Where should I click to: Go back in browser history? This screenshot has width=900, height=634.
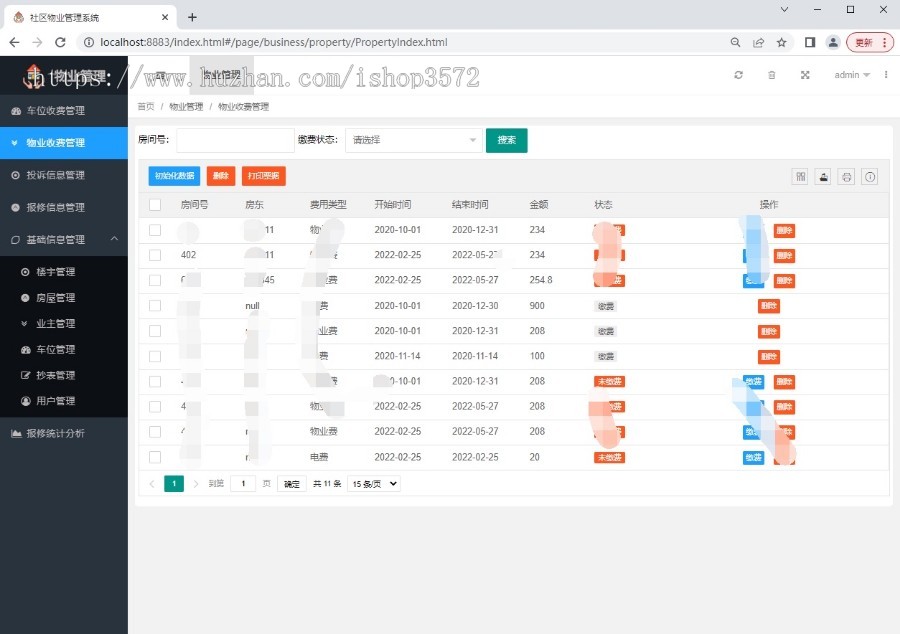coord(14,42)
